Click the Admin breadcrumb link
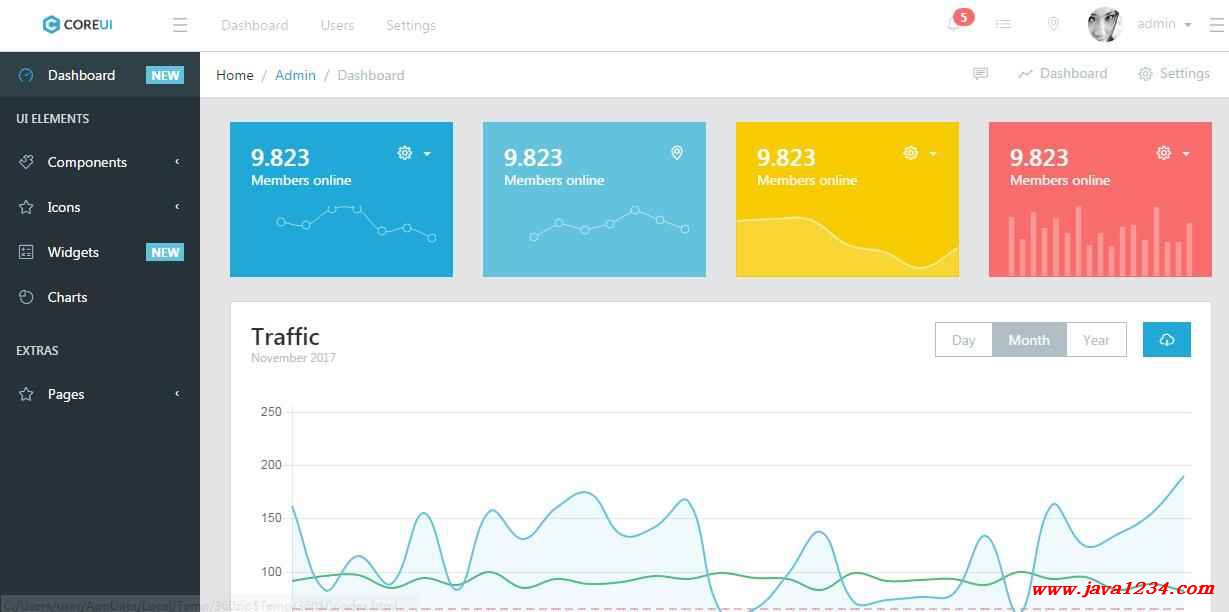Image resolution: width=1229 pixels, height=612 pixels. 295,75
